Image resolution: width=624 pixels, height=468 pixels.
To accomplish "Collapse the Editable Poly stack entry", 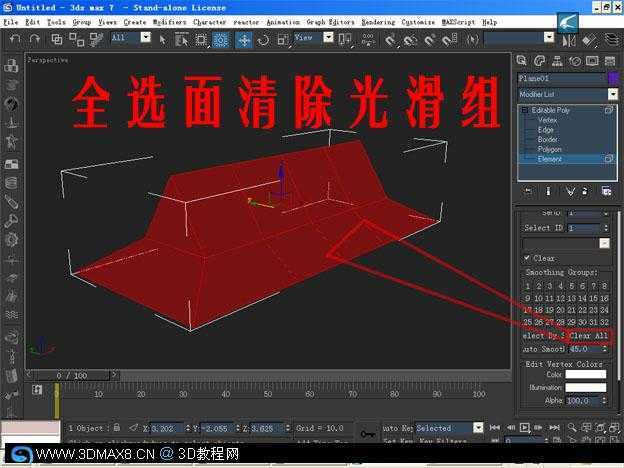I will click(525, 110).
